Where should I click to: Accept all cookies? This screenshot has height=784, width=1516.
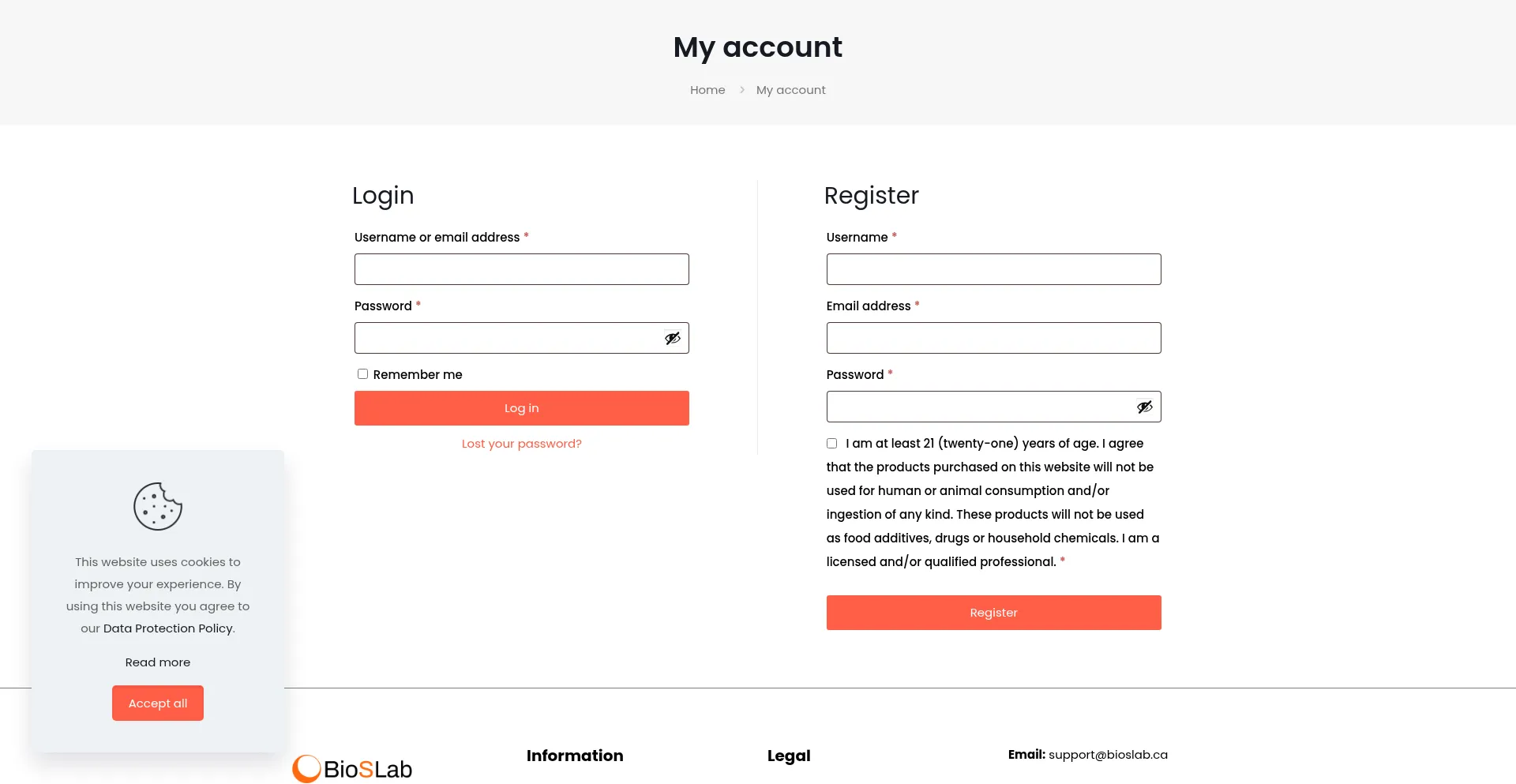(158, 703)
